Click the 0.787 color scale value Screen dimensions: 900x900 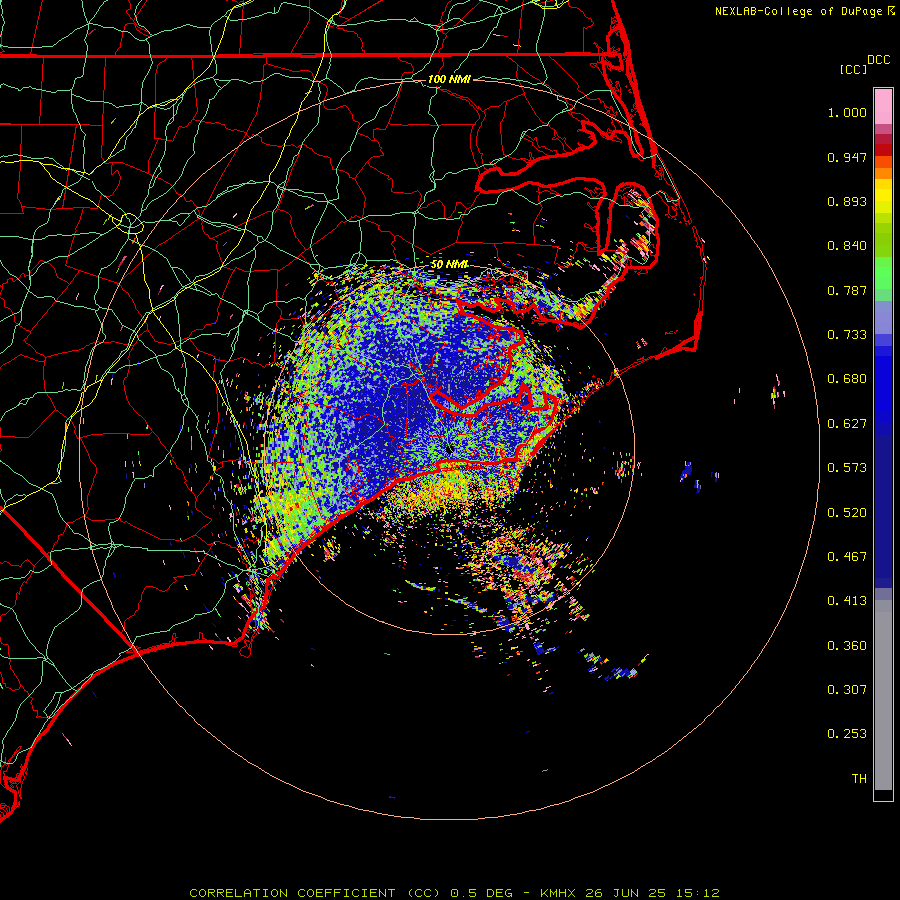(x=847, y=290)
